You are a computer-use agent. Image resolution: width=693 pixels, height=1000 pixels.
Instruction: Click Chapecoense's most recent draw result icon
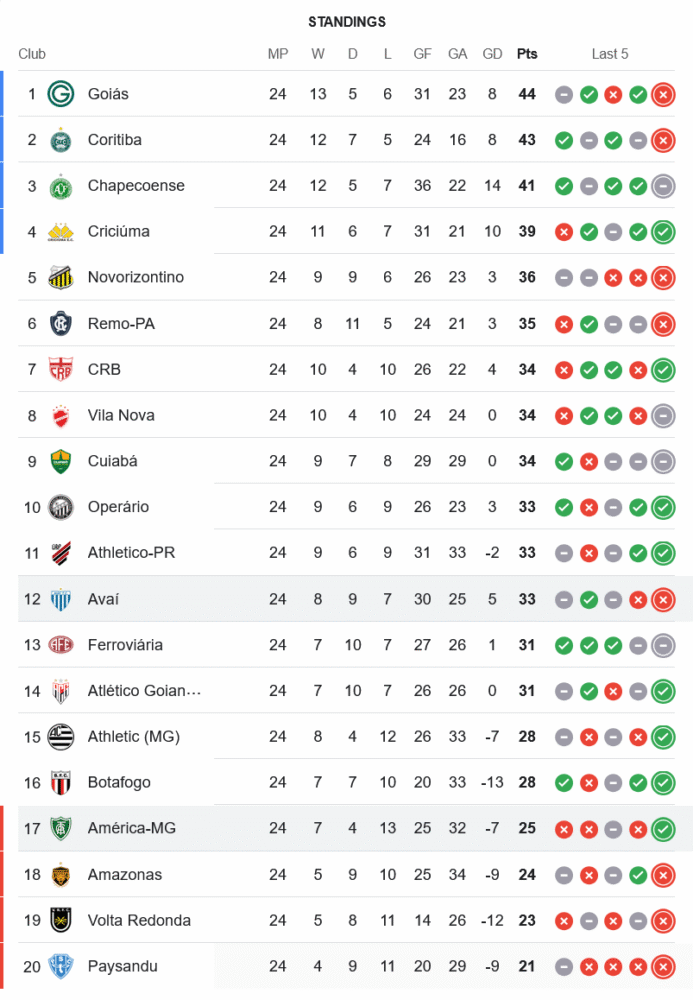pyautogui.click(x=662, y=186)
